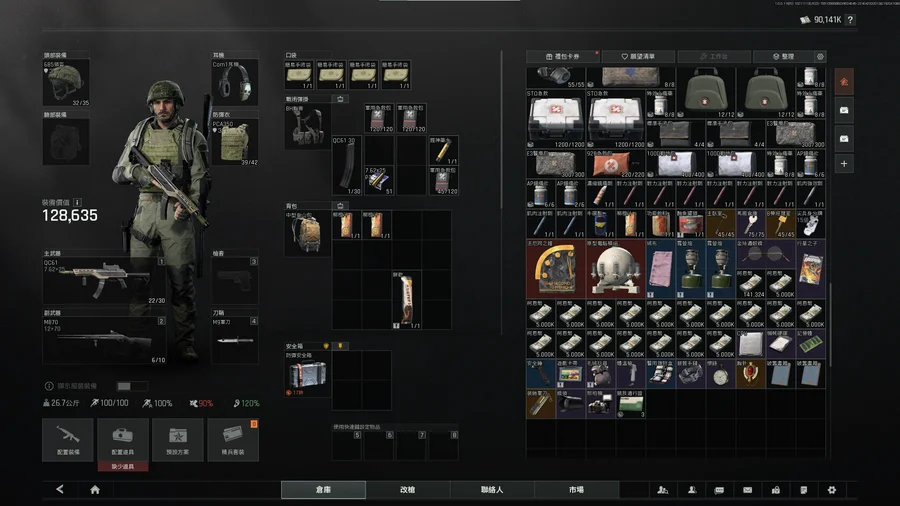The image size is (900, 506).
Task: Select the orange main stash page icon
Action: (844, 82)
